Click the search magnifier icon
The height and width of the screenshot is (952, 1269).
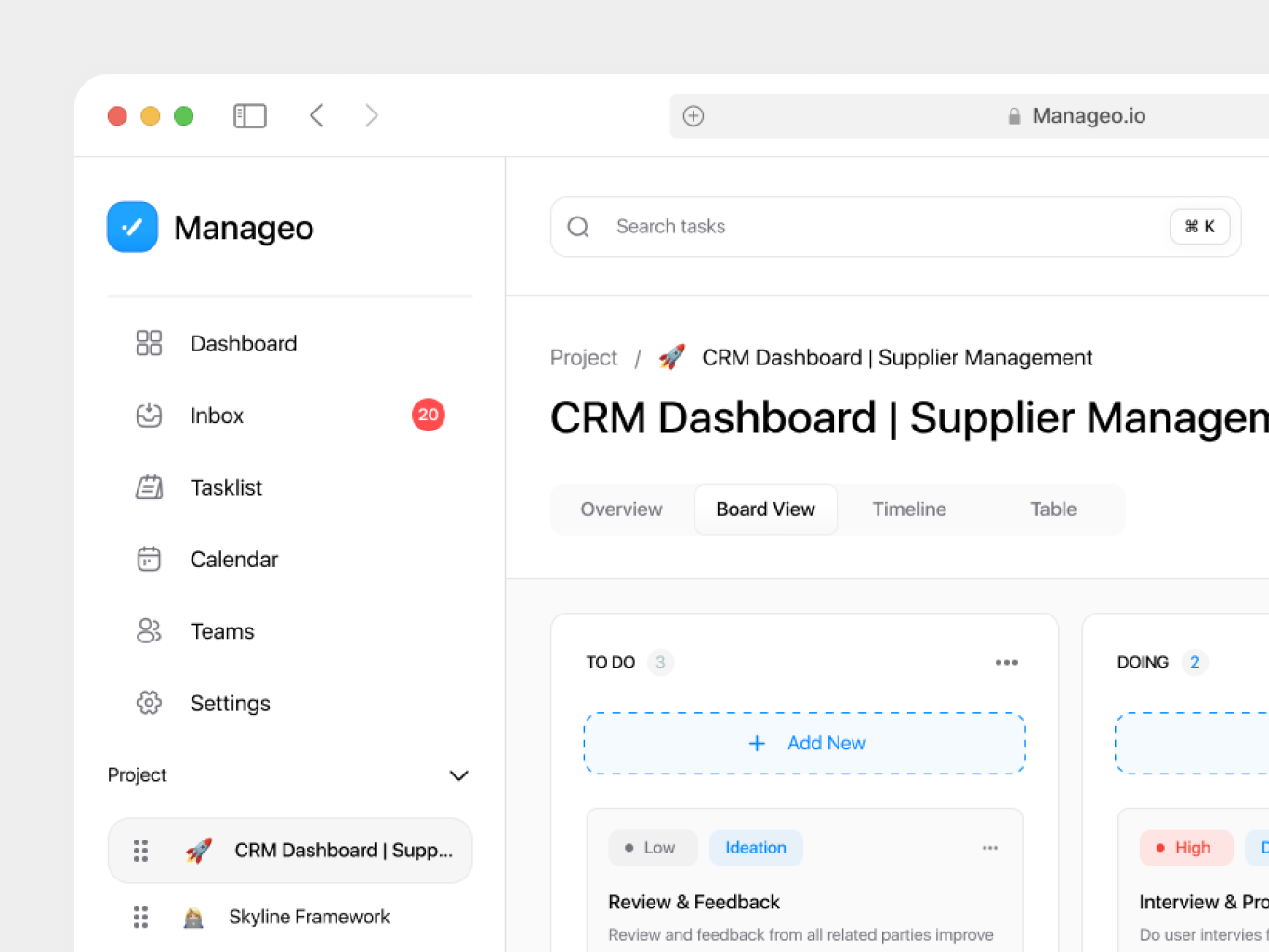[x=577, y=226]
